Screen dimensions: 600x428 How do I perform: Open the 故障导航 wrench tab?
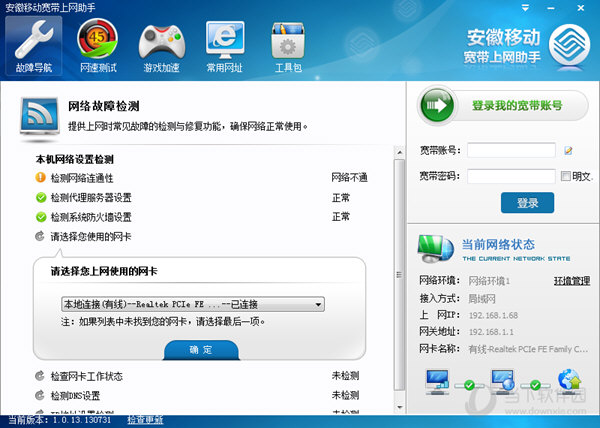(x=34, y=46)
